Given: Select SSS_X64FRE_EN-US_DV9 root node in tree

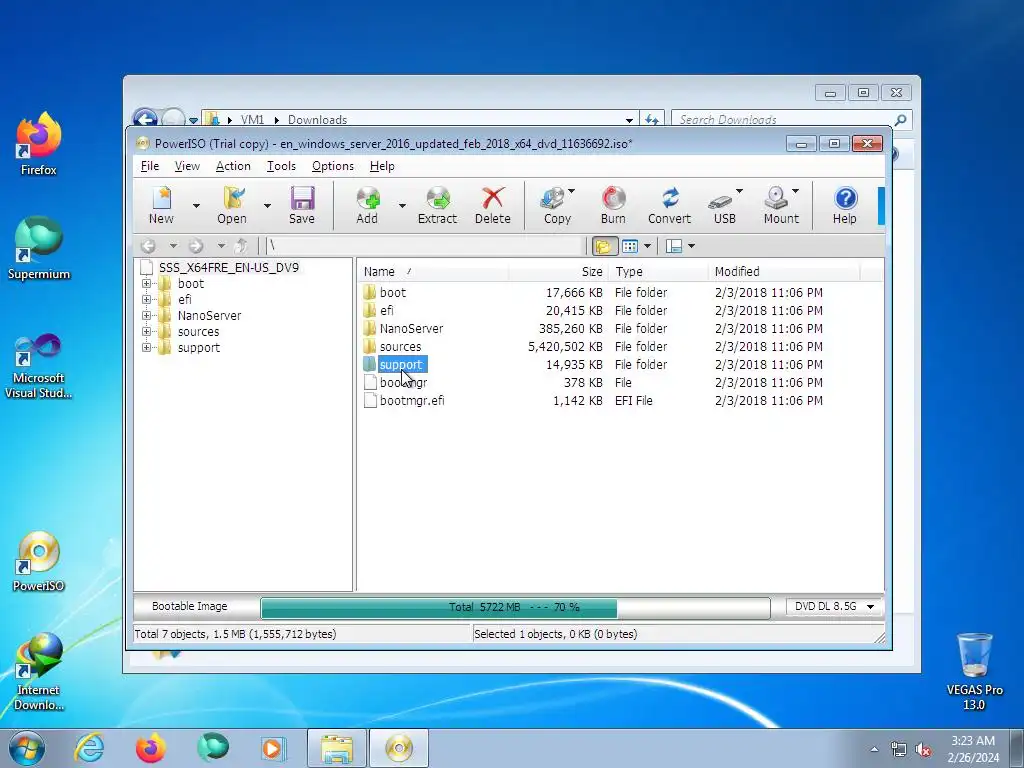Looking at the screenshot, I should coord(229,268).
